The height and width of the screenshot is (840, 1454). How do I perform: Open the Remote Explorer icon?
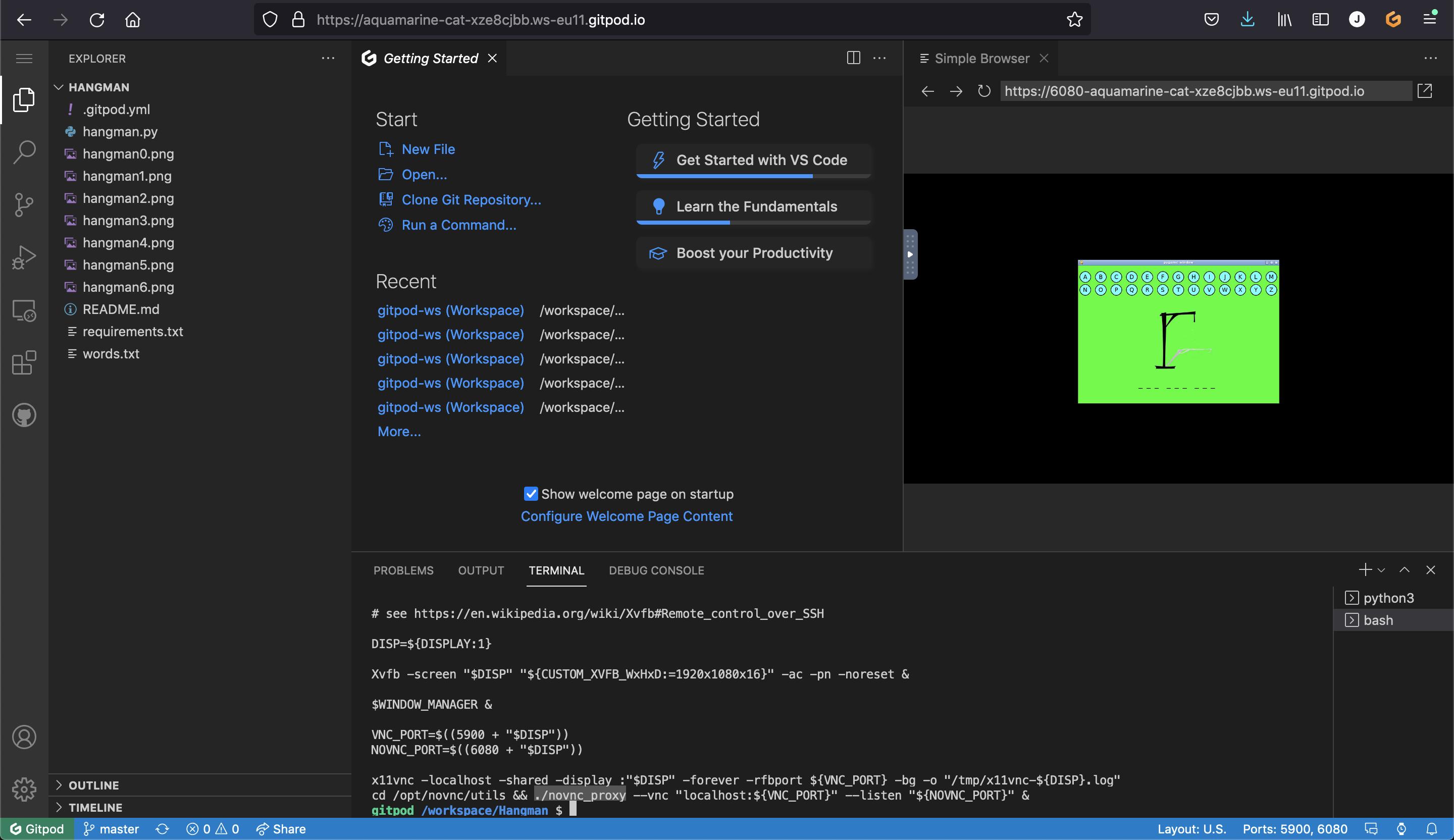[x=24, y=310]
